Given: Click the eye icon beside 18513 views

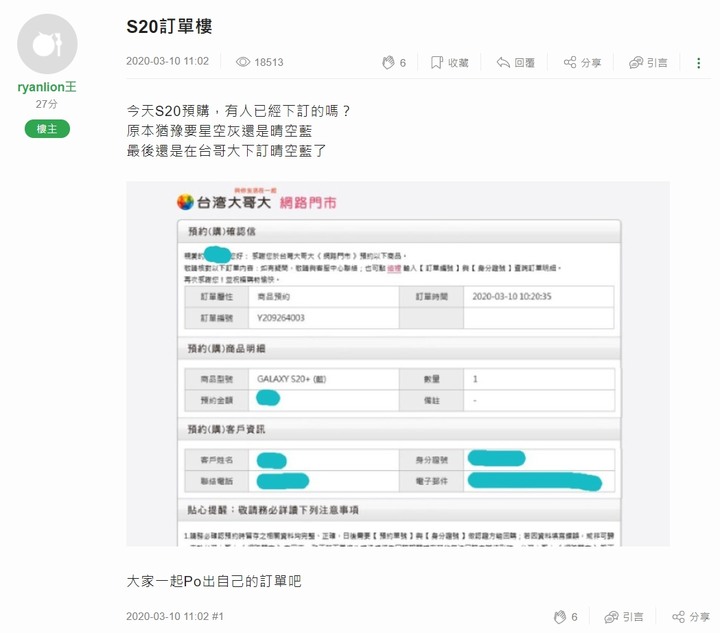Looking at the screenshot, I should point(243,62).
